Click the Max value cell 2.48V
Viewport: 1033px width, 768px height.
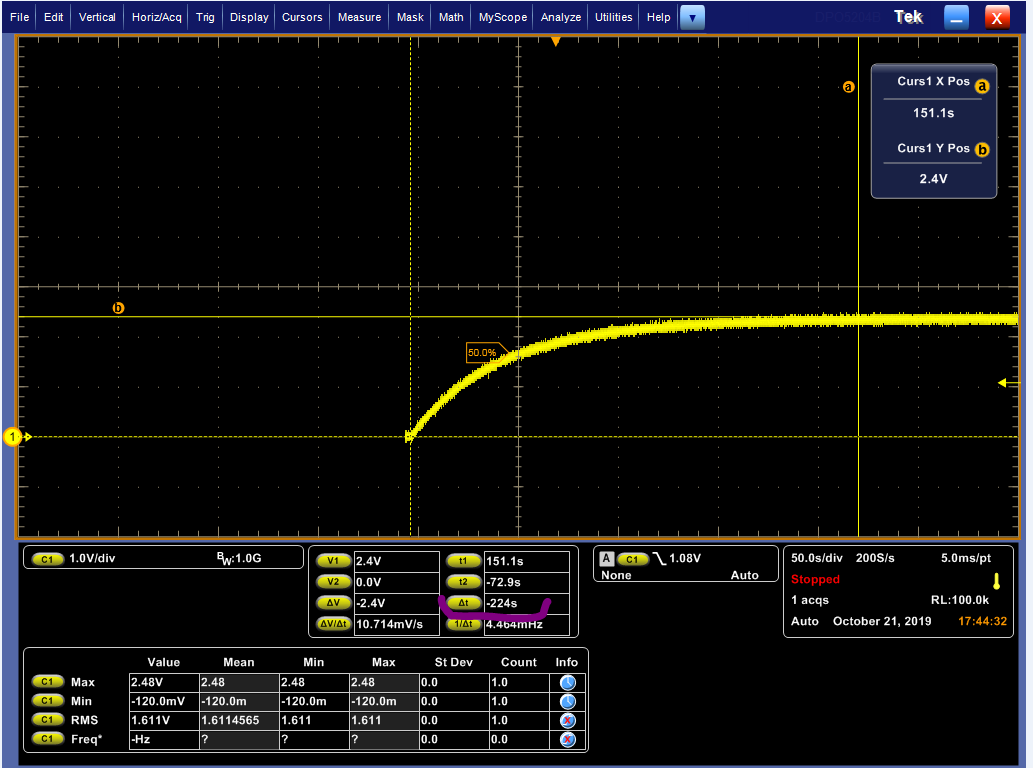[x=164, y=682]
